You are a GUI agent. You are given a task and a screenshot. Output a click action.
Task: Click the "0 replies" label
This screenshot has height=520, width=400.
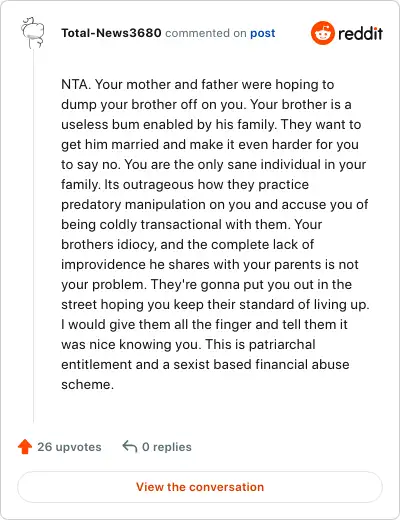[167, 447]
